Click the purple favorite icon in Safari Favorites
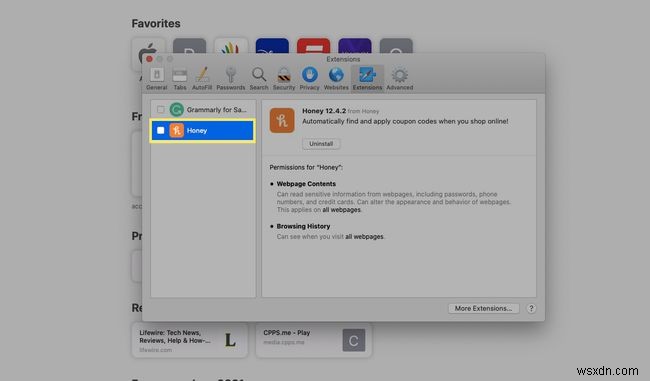This screenshot has width=650, height=381. (x=355, y=46)
